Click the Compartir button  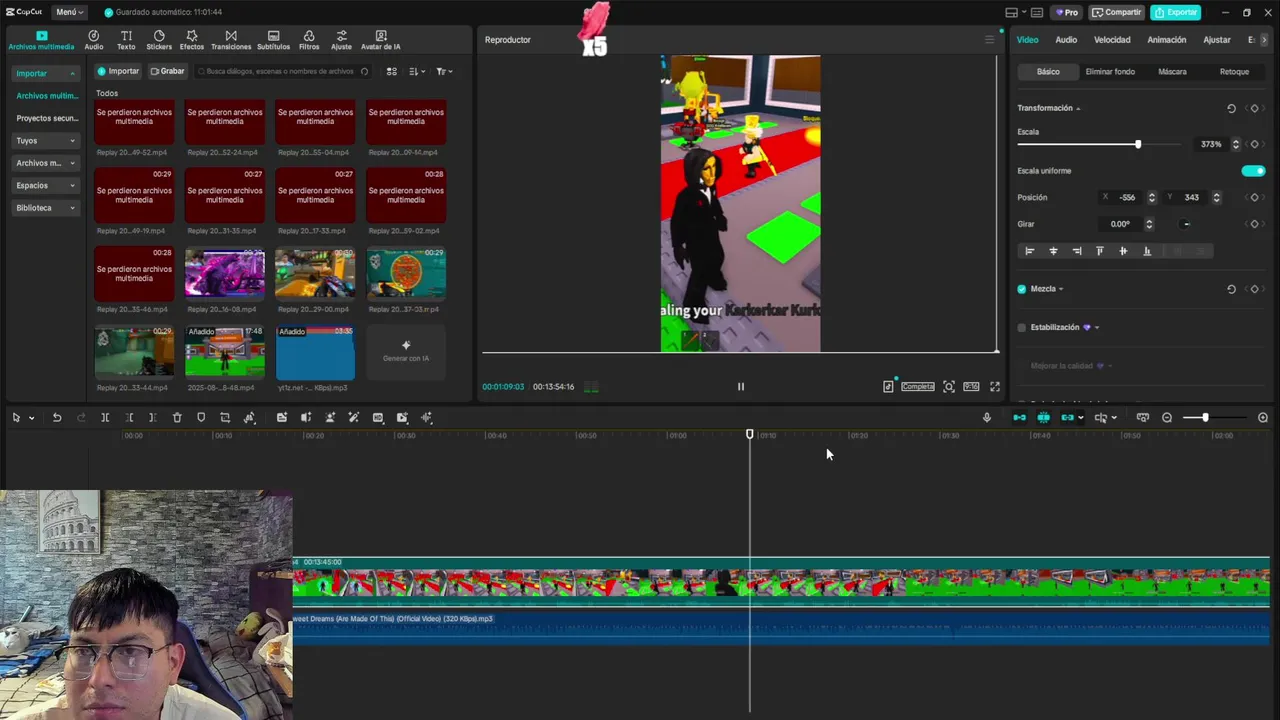tap(1116, 12)
